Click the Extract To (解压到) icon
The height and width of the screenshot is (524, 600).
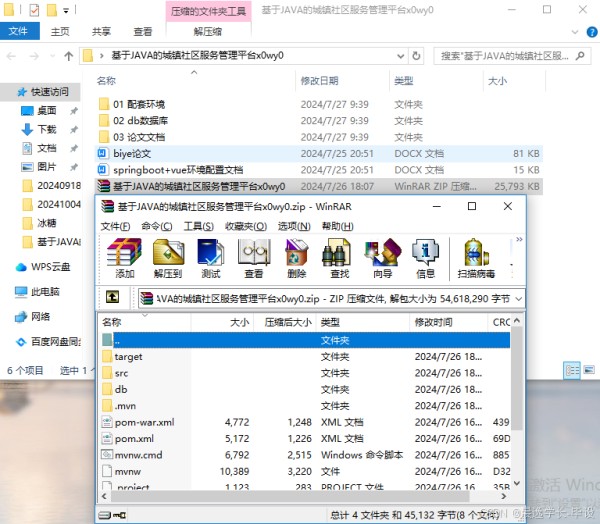[168, 258]
